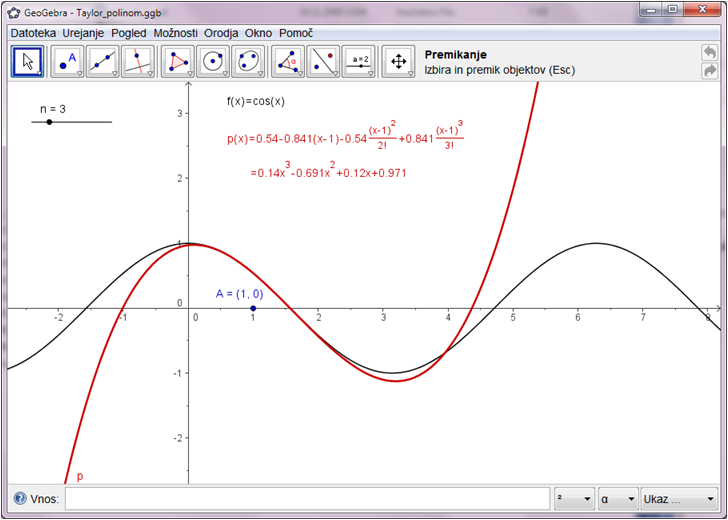
Task: Select point A on the x-axis
Action: coord(253,308)
